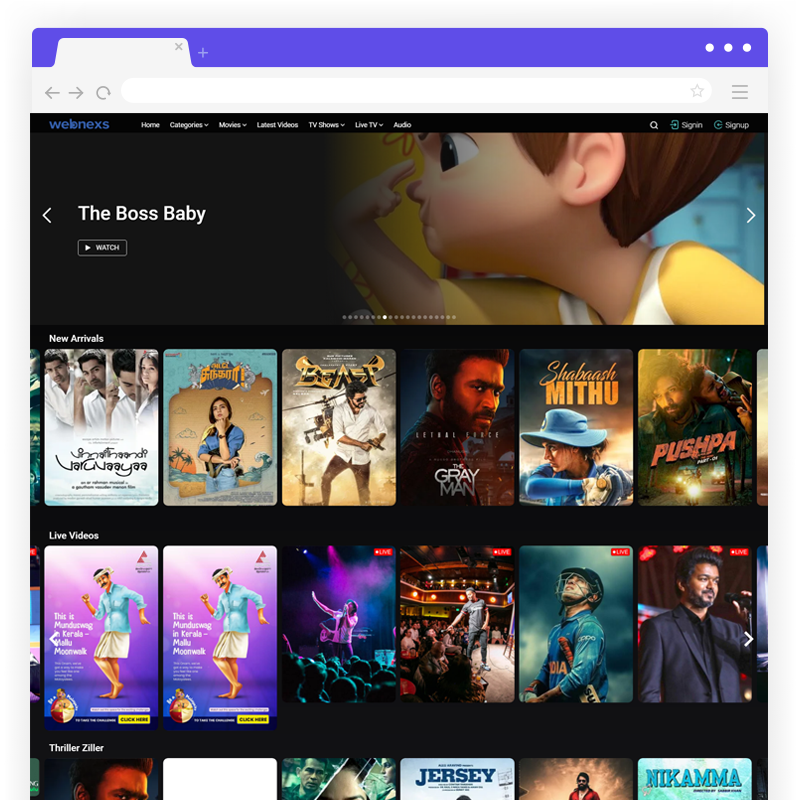Expand the Movies dropdown
800x800 pixels.
point(233,124)
